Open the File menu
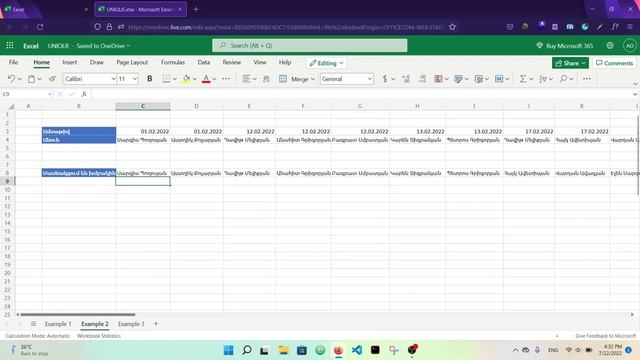Viewport: 640px width, 360px height. (13, 62)
